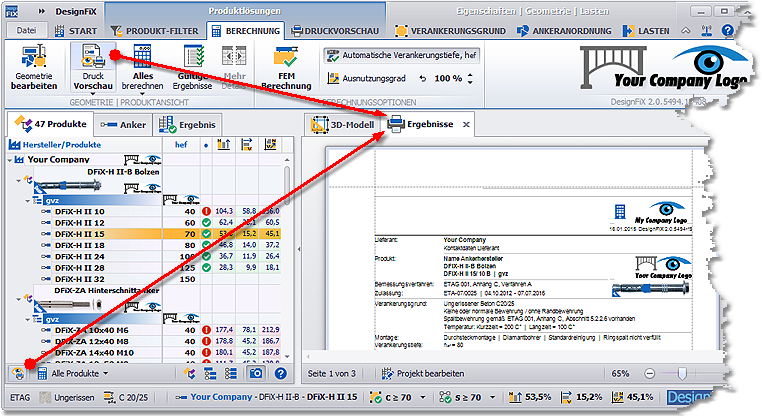762x418 pixels.
Task: Switch to the 3D-Modell view tab
Action: tap(343, 125)
